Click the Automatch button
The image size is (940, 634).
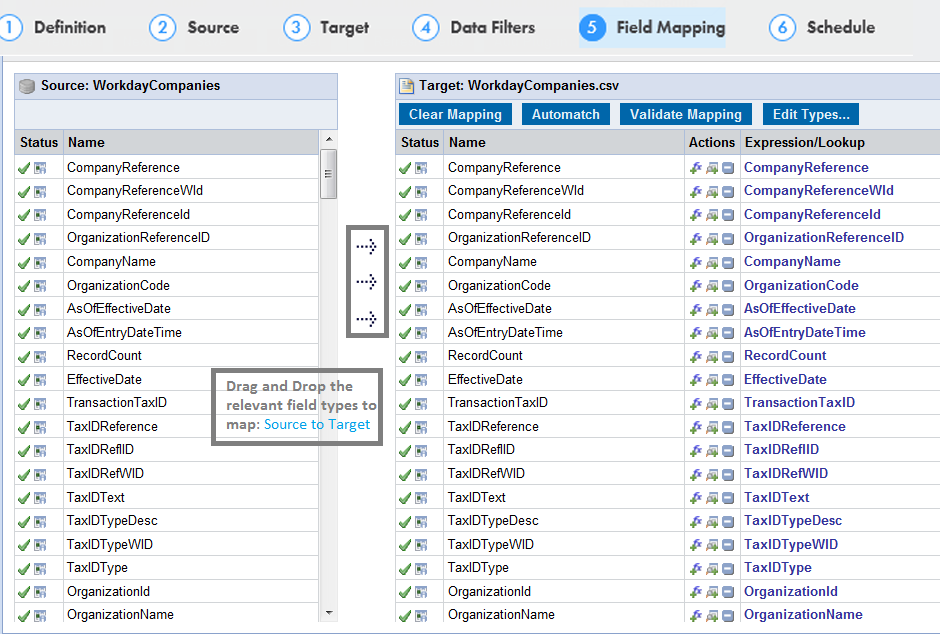565,114
